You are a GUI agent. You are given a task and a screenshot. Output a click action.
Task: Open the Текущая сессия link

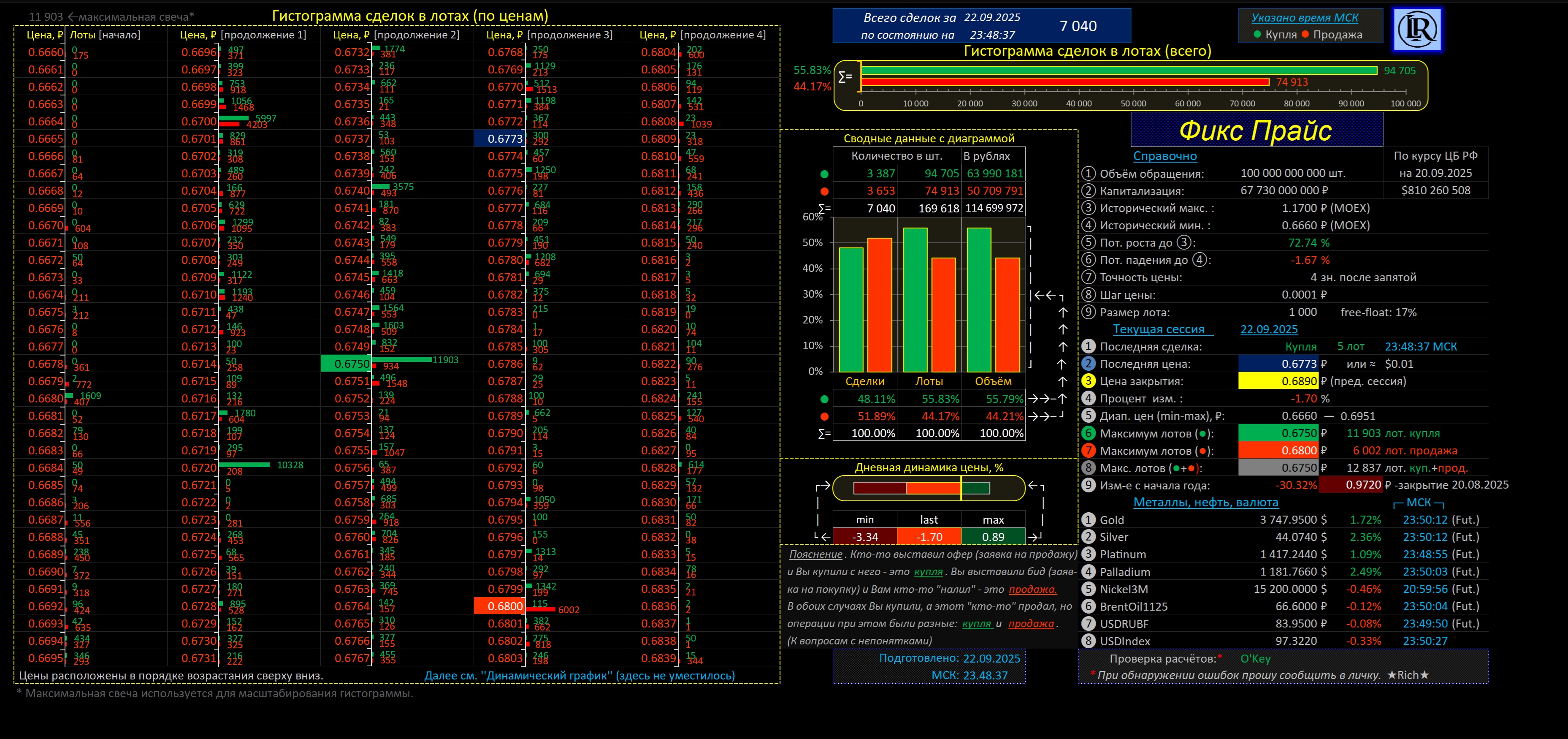[1158, 329]
